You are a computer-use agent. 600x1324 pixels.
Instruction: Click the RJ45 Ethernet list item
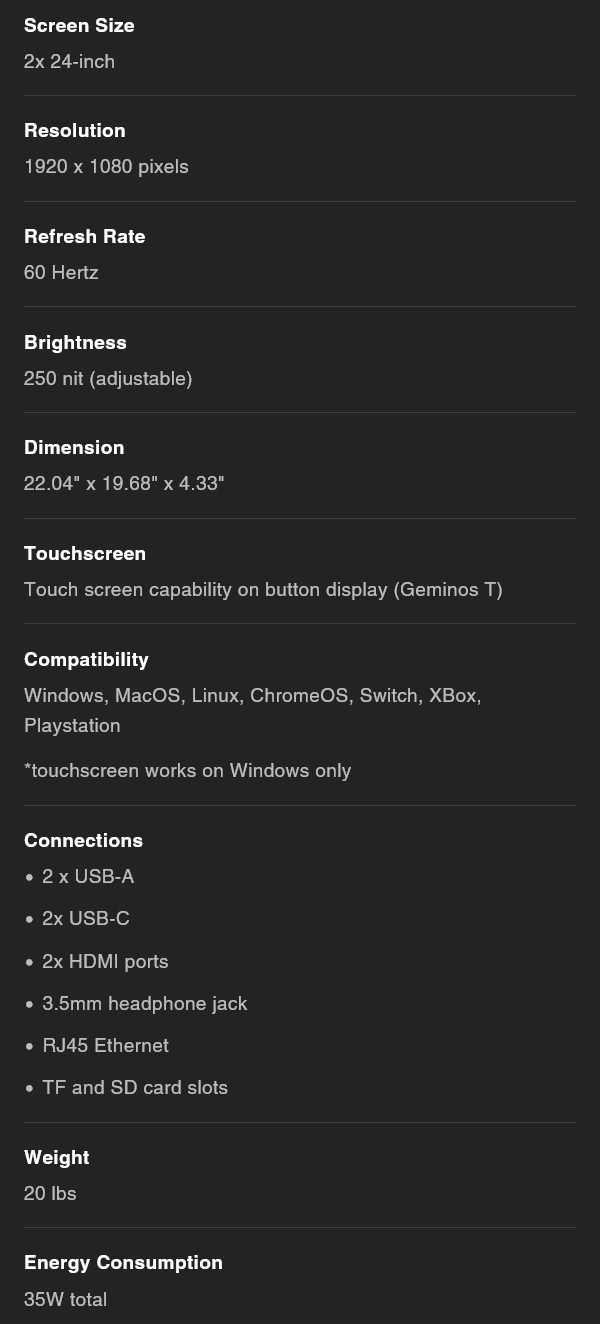[105, 1046]
